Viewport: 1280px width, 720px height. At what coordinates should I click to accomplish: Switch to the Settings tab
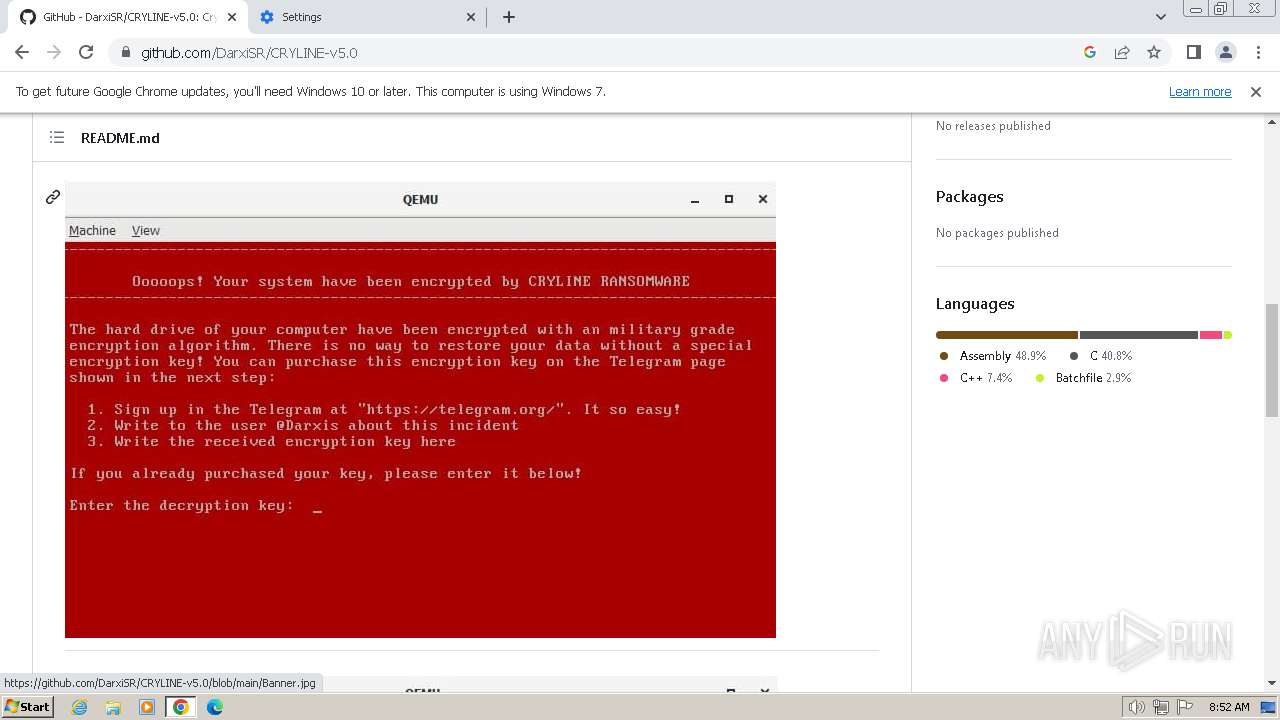[x=366, y=17]
